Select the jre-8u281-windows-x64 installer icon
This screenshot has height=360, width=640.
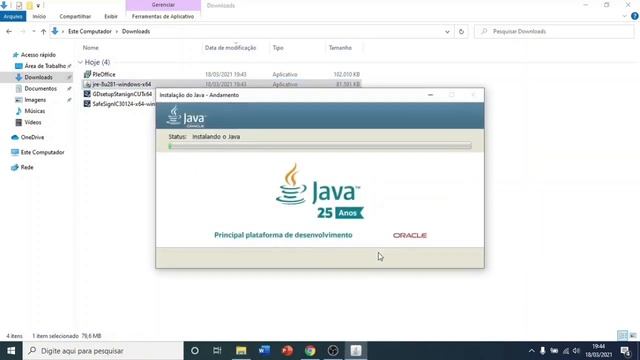[87, 84]
